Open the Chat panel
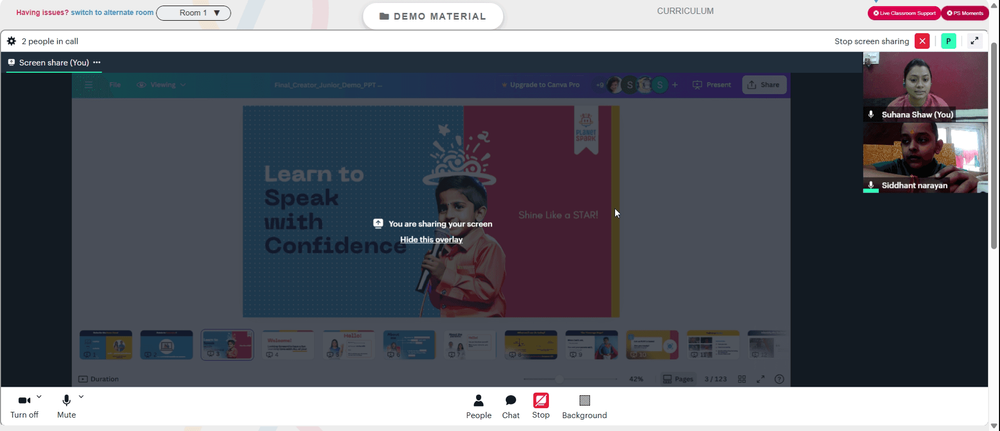 (511, 407)
